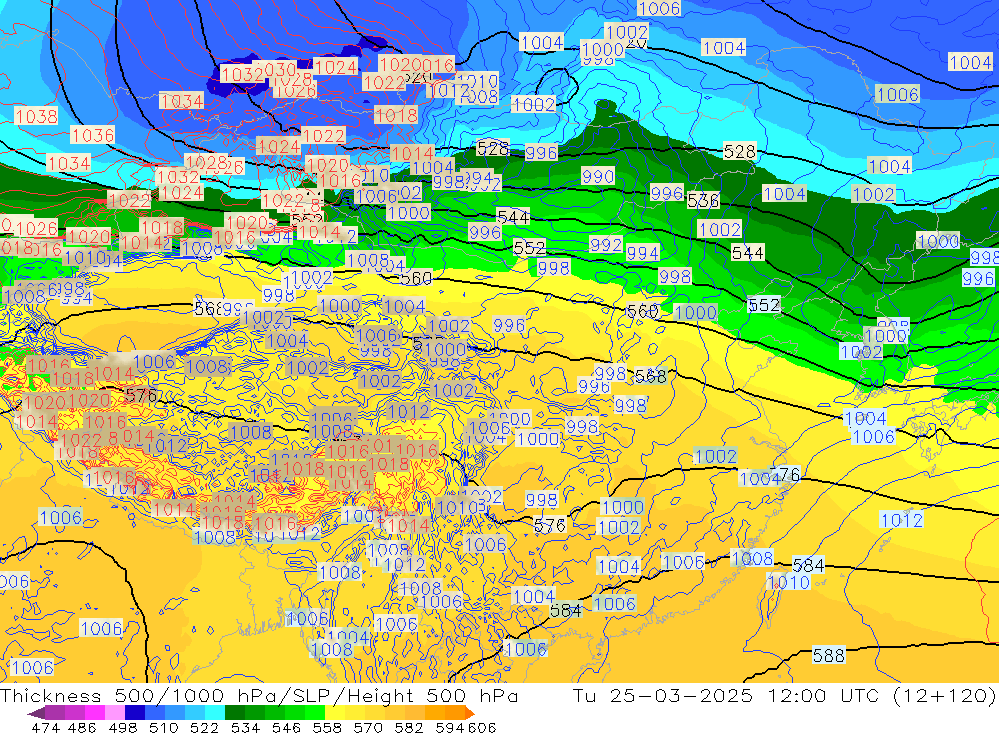Click the '510' legend value

coord(164,727)
